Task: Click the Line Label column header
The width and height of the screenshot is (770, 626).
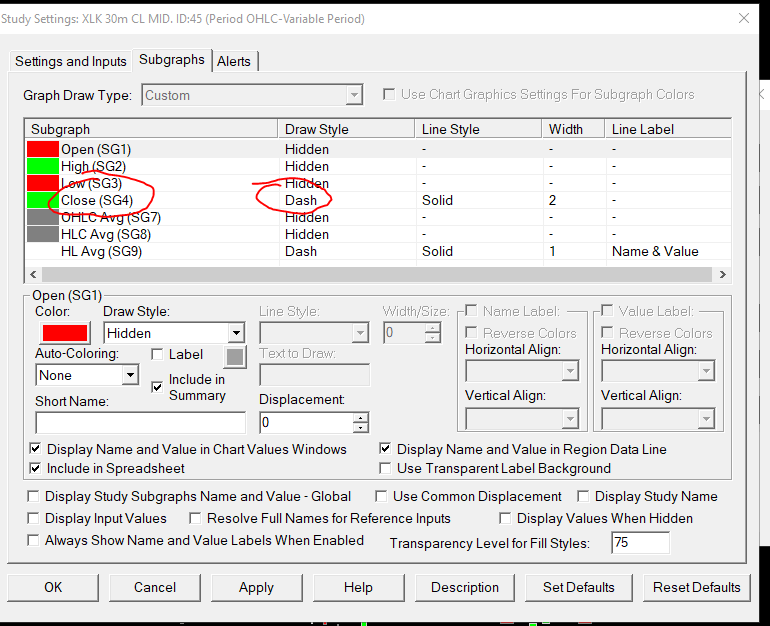Action: click(x=668, y=129)
